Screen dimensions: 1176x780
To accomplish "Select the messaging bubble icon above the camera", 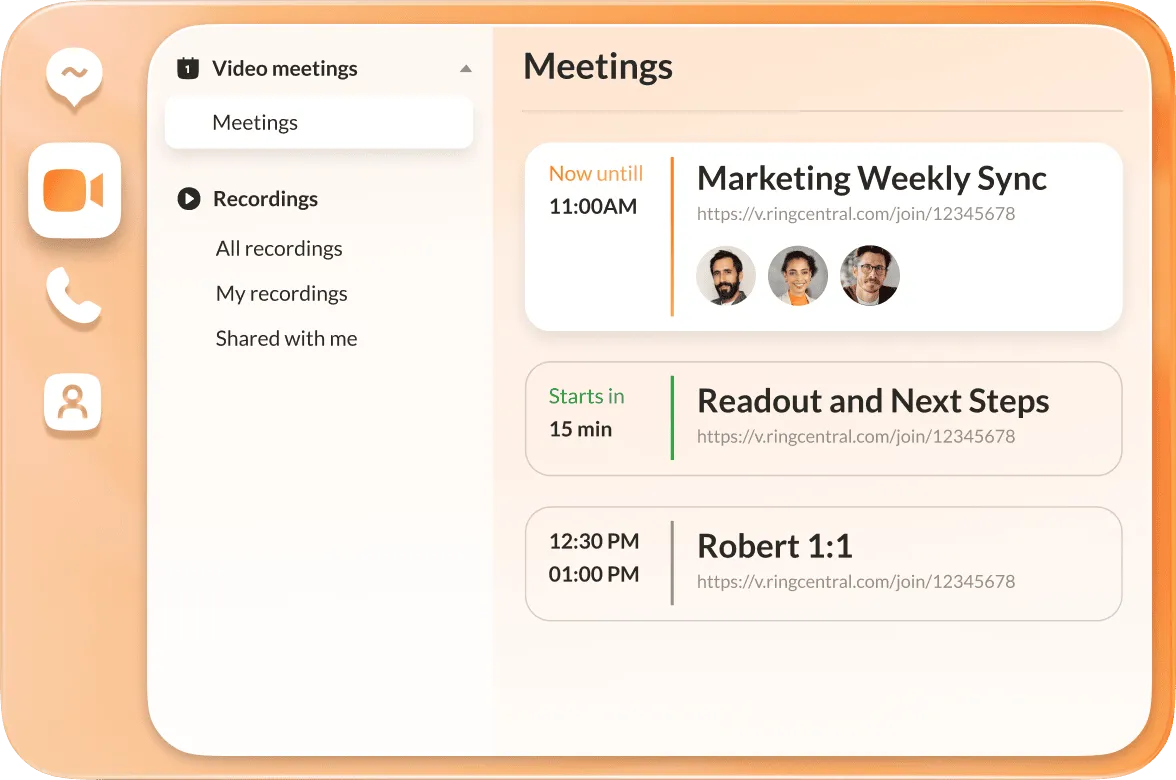I will 73,78.
